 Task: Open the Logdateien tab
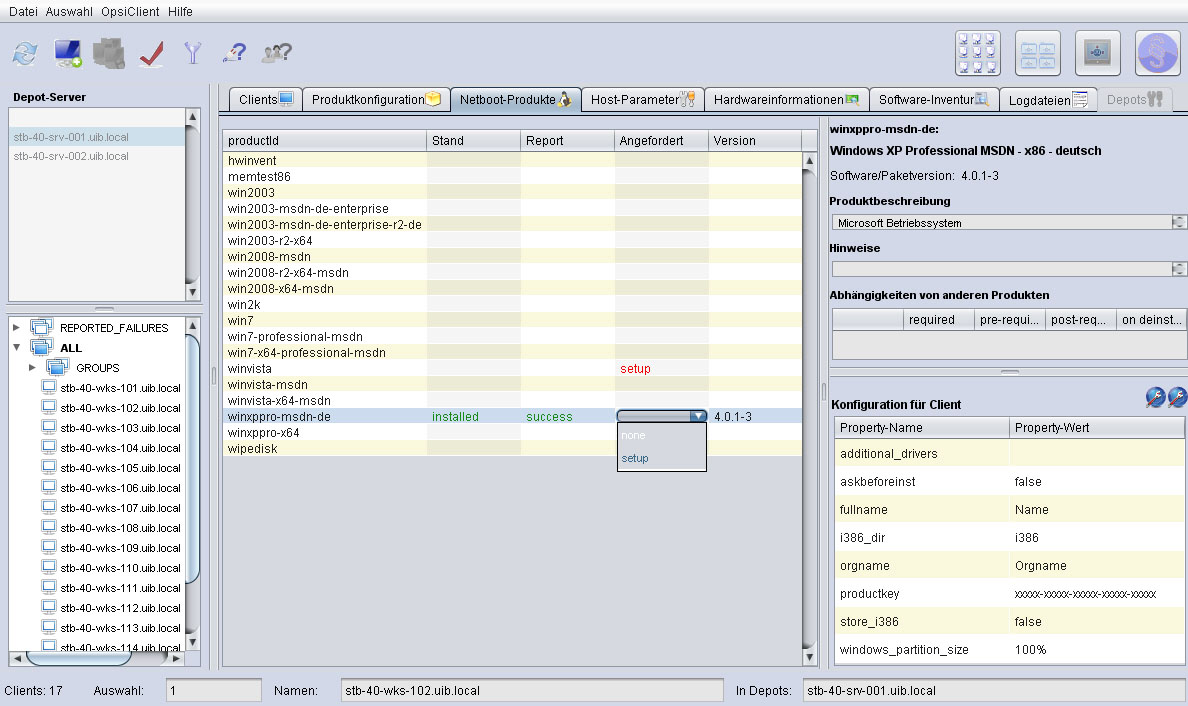(1048, 100)
